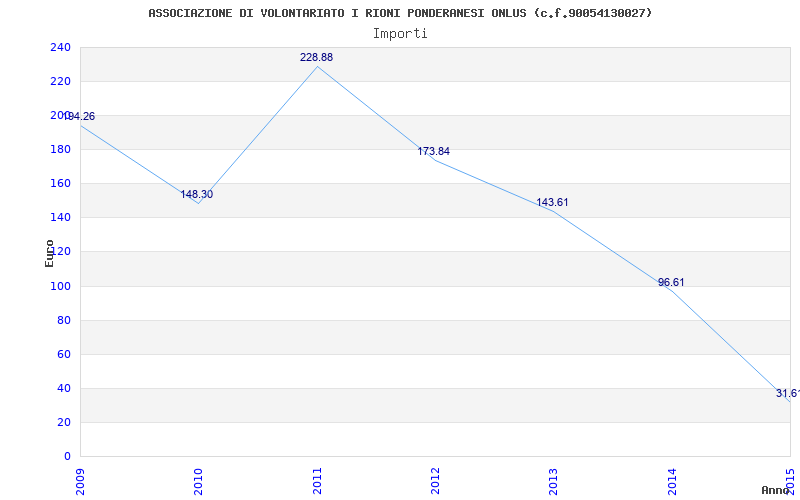
Task: Select the 'Importi' subtitle text
Action: click(x=400, y=34)
